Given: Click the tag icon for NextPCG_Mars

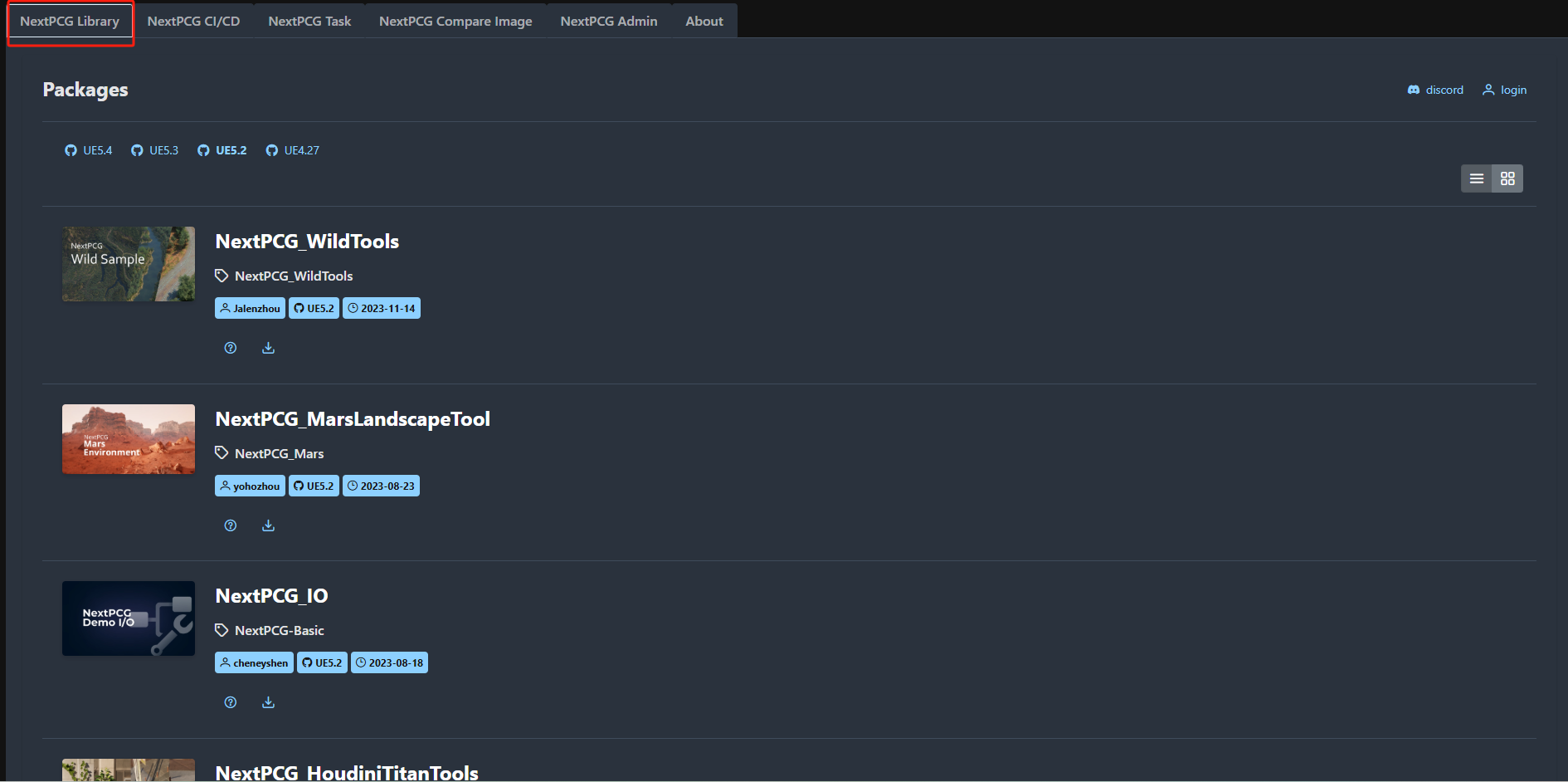Looking at the screenshot, I should pyautogui.click(x=222, y=453).
